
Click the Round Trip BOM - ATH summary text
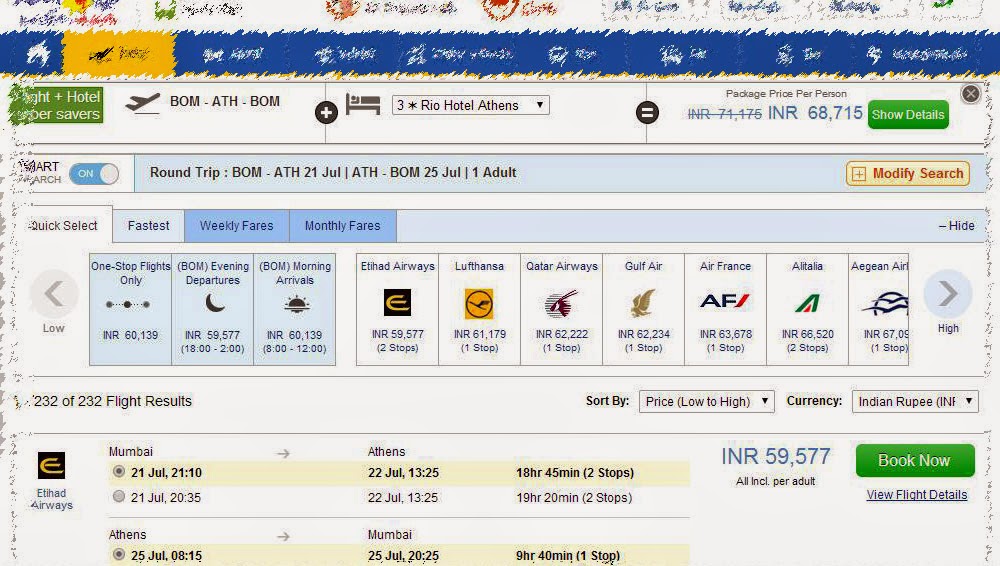pyautogui.click(x=333, y=172)
